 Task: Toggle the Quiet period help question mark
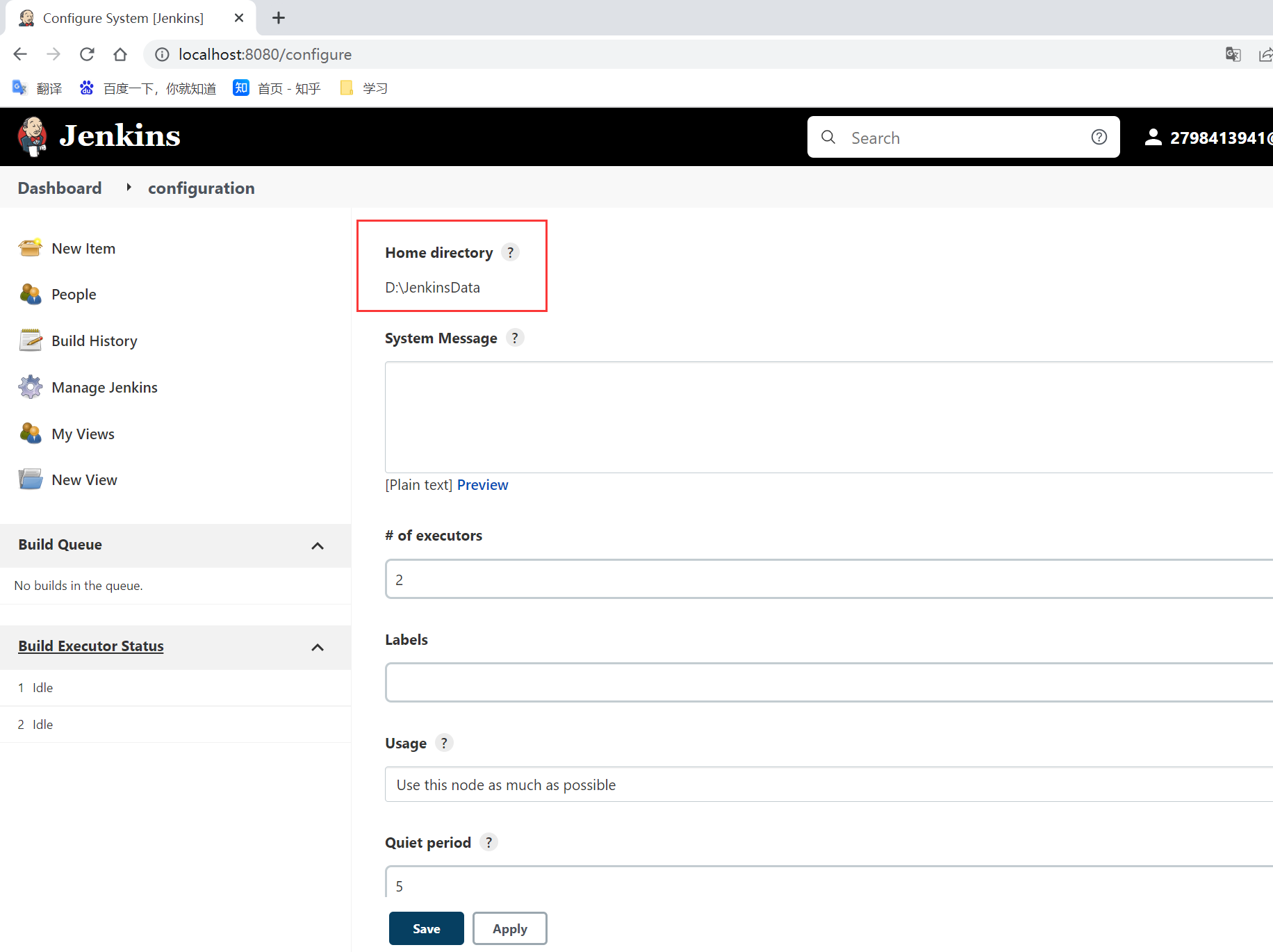tap(488, 842)
